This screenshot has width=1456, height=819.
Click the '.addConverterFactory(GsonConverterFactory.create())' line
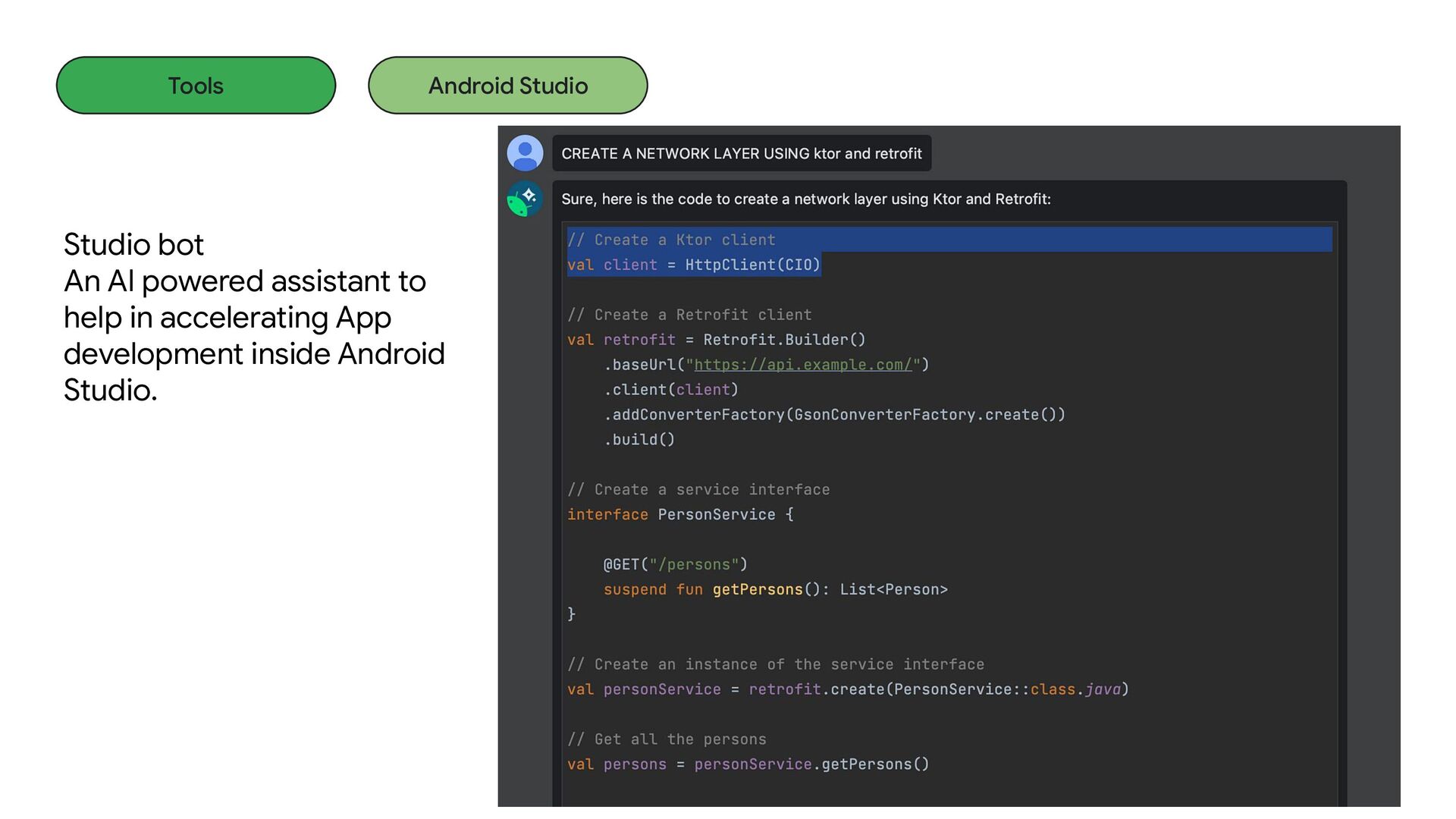(x=834, y=415)
